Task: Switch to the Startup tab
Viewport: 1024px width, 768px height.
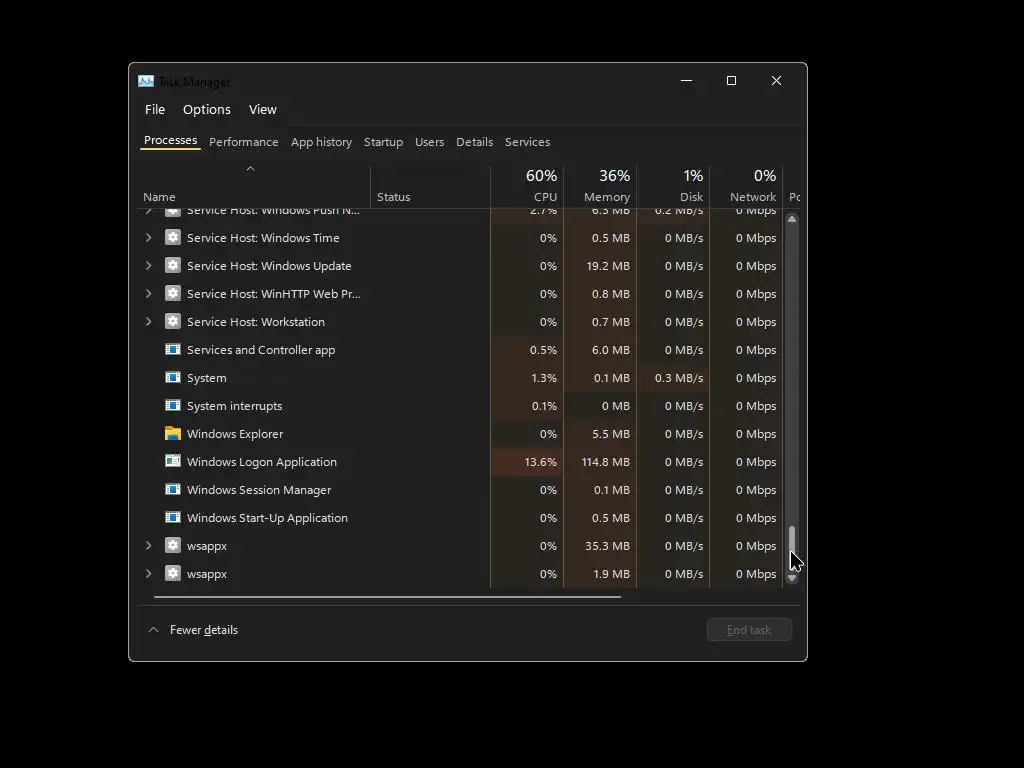Action: [383, 142]
